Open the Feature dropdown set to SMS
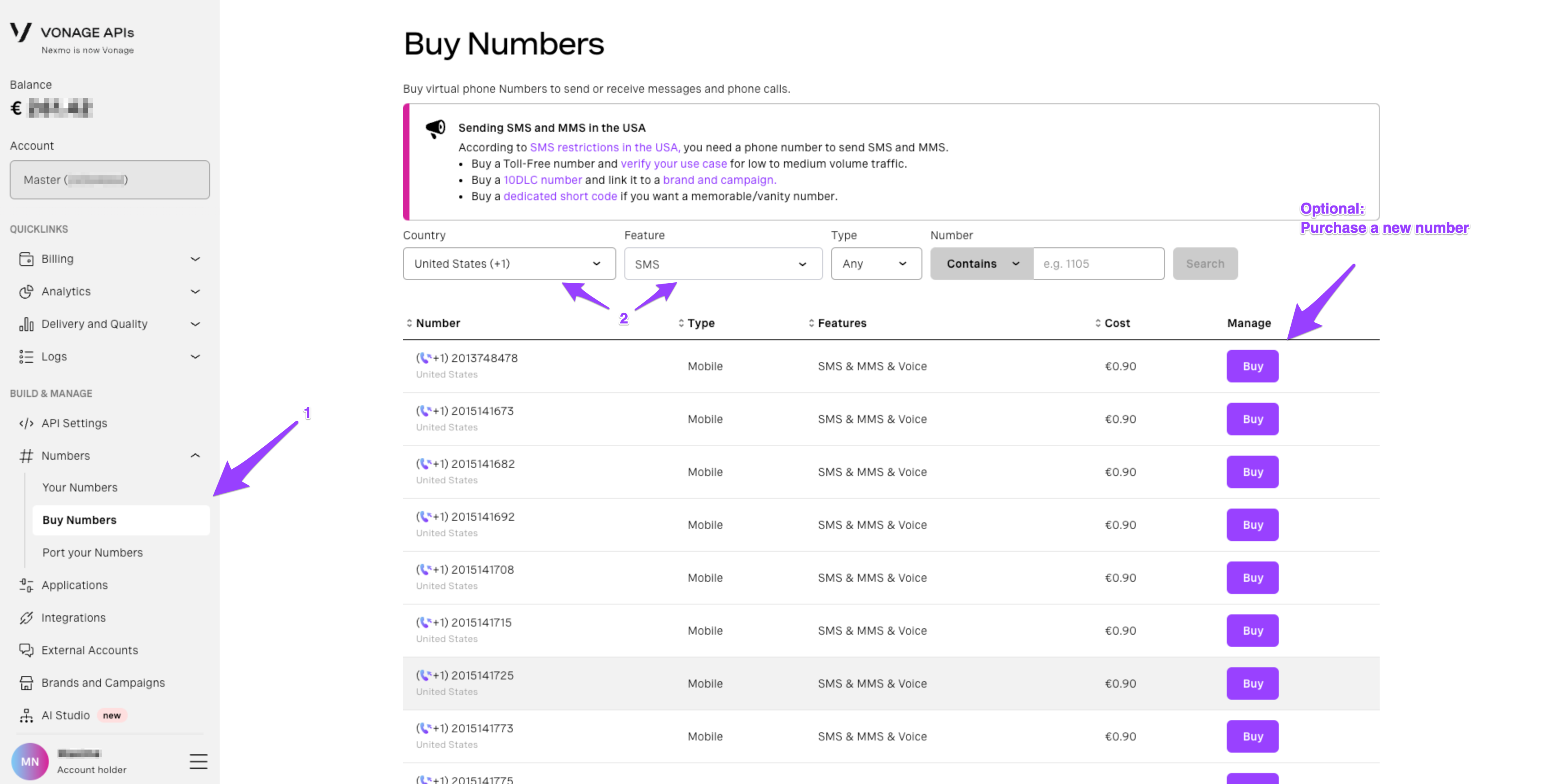Screen dimensions: 1563x784 pos(723,264)
